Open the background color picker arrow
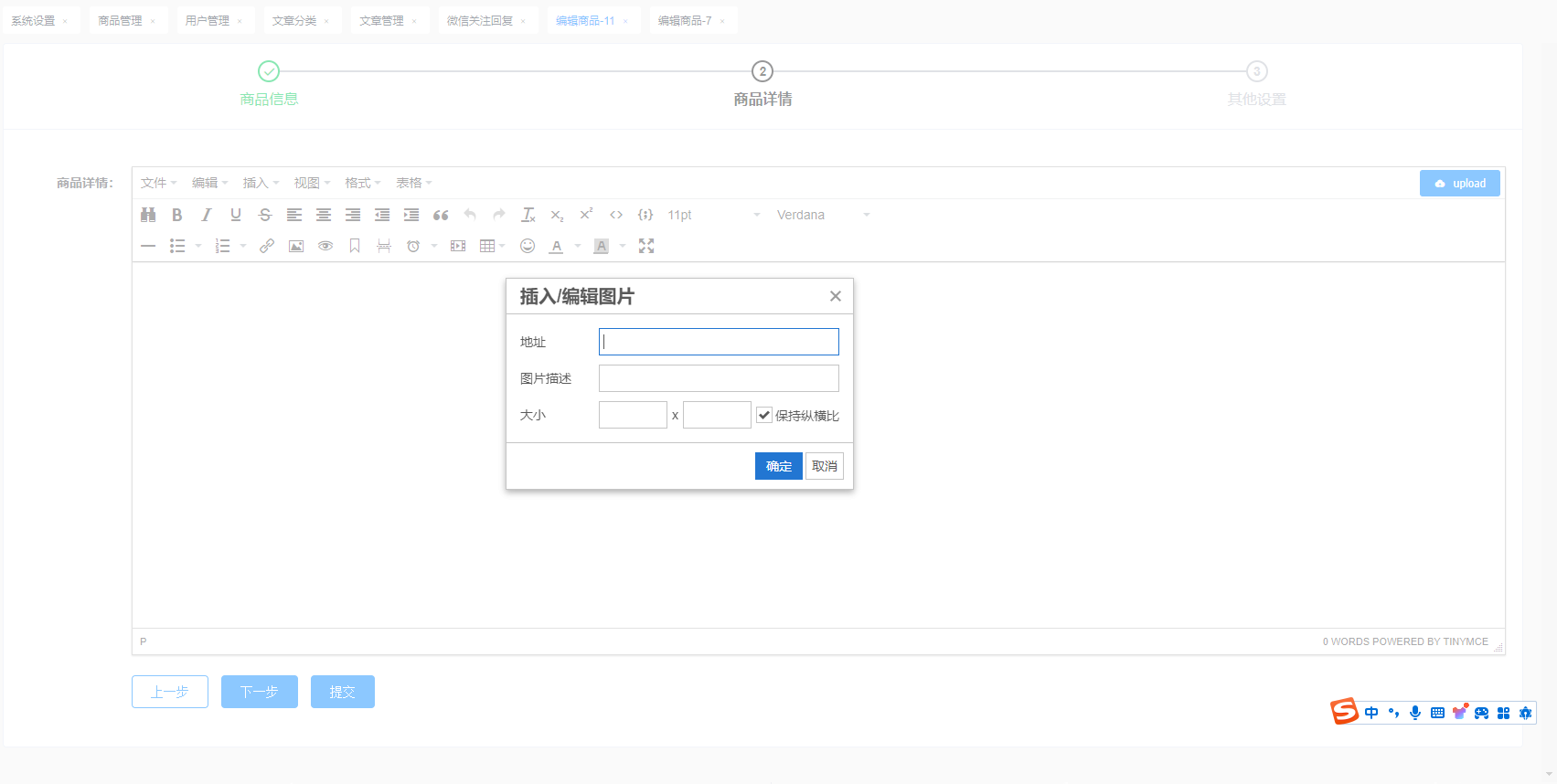This screenshot has width=1557, height=784. point(623,246)
